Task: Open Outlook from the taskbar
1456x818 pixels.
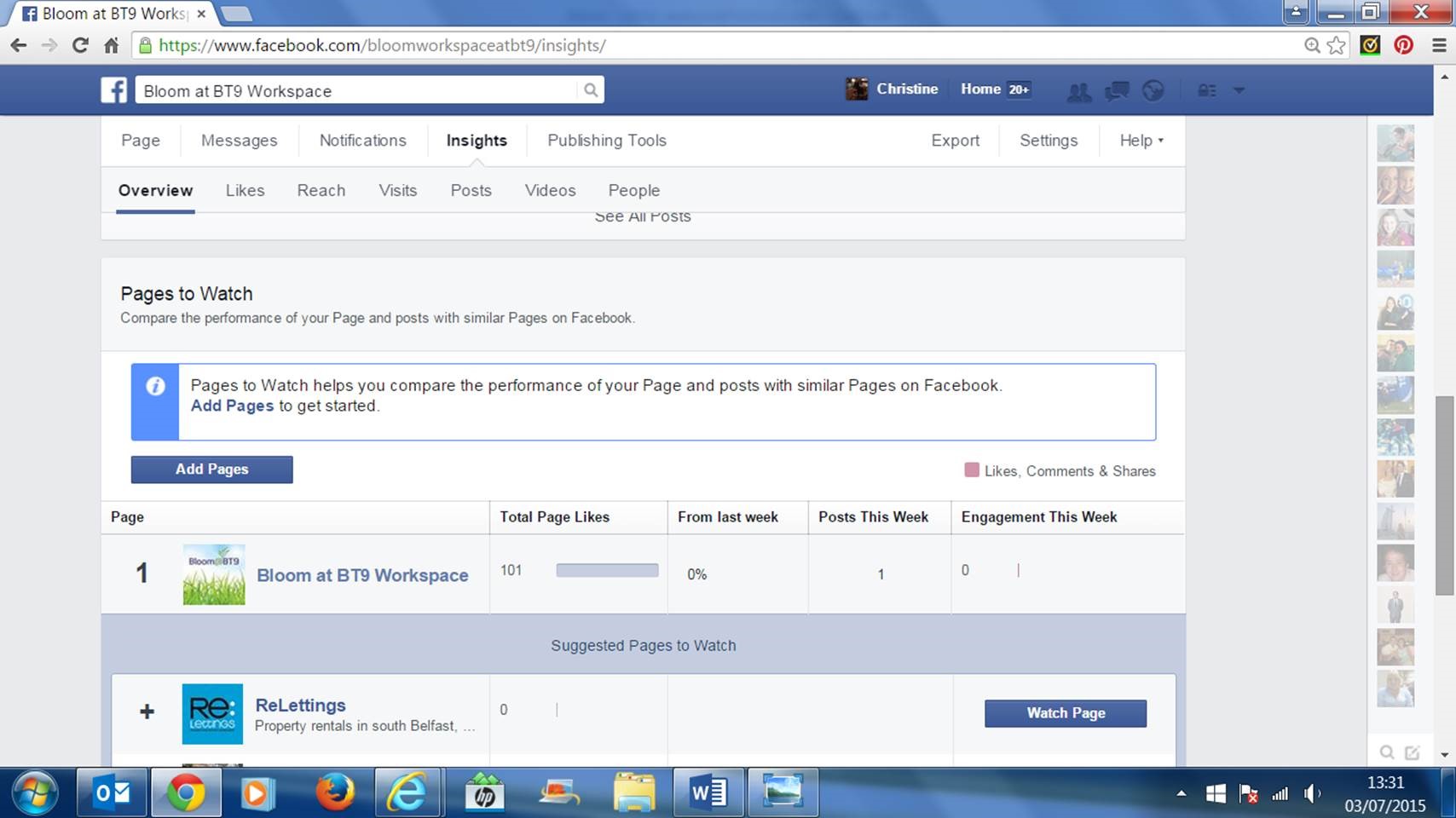Action: point(112,793)
